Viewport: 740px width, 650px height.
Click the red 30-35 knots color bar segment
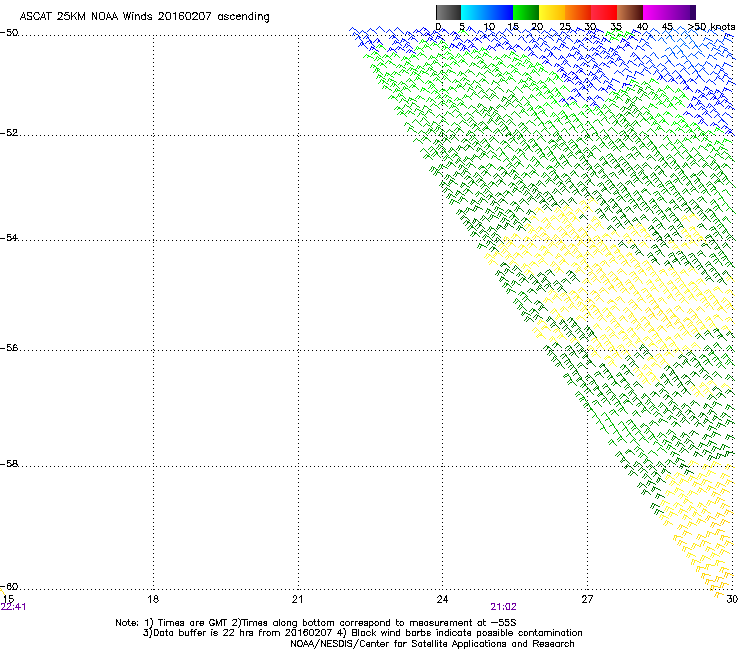point(604,12)
